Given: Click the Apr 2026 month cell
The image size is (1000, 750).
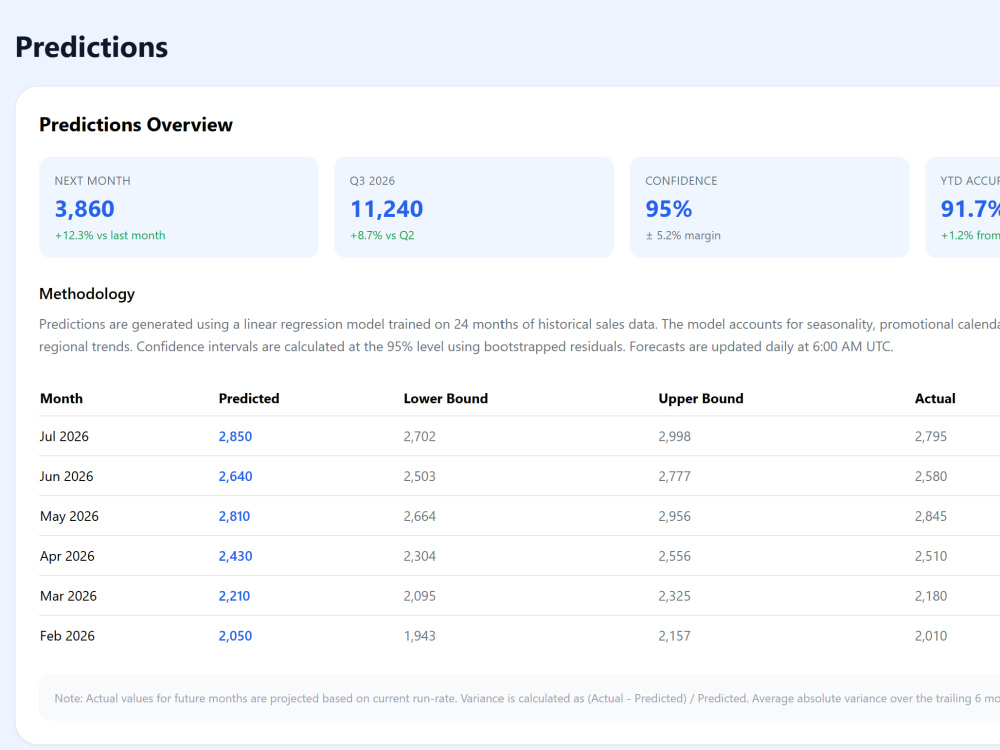Looking at the screenshot, I should point(67,556).
